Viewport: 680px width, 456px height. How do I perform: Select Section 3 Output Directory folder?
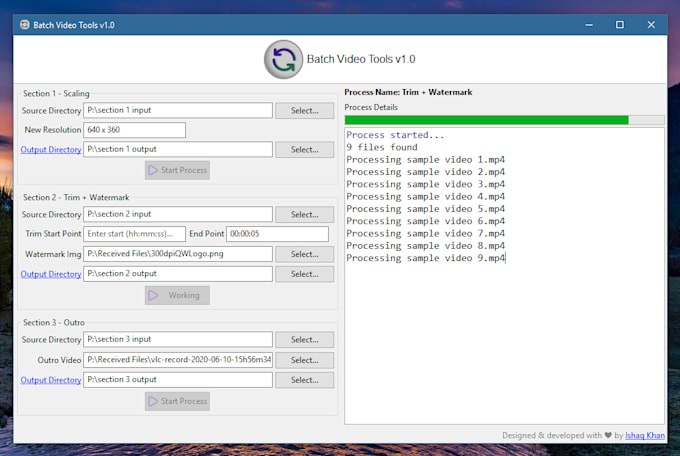coord(304,380)
